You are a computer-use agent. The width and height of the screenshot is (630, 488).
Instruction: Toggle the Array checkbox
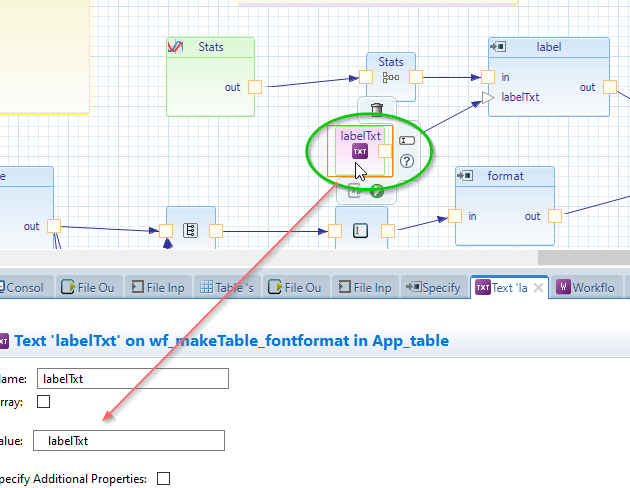click(x=43, y=402)
